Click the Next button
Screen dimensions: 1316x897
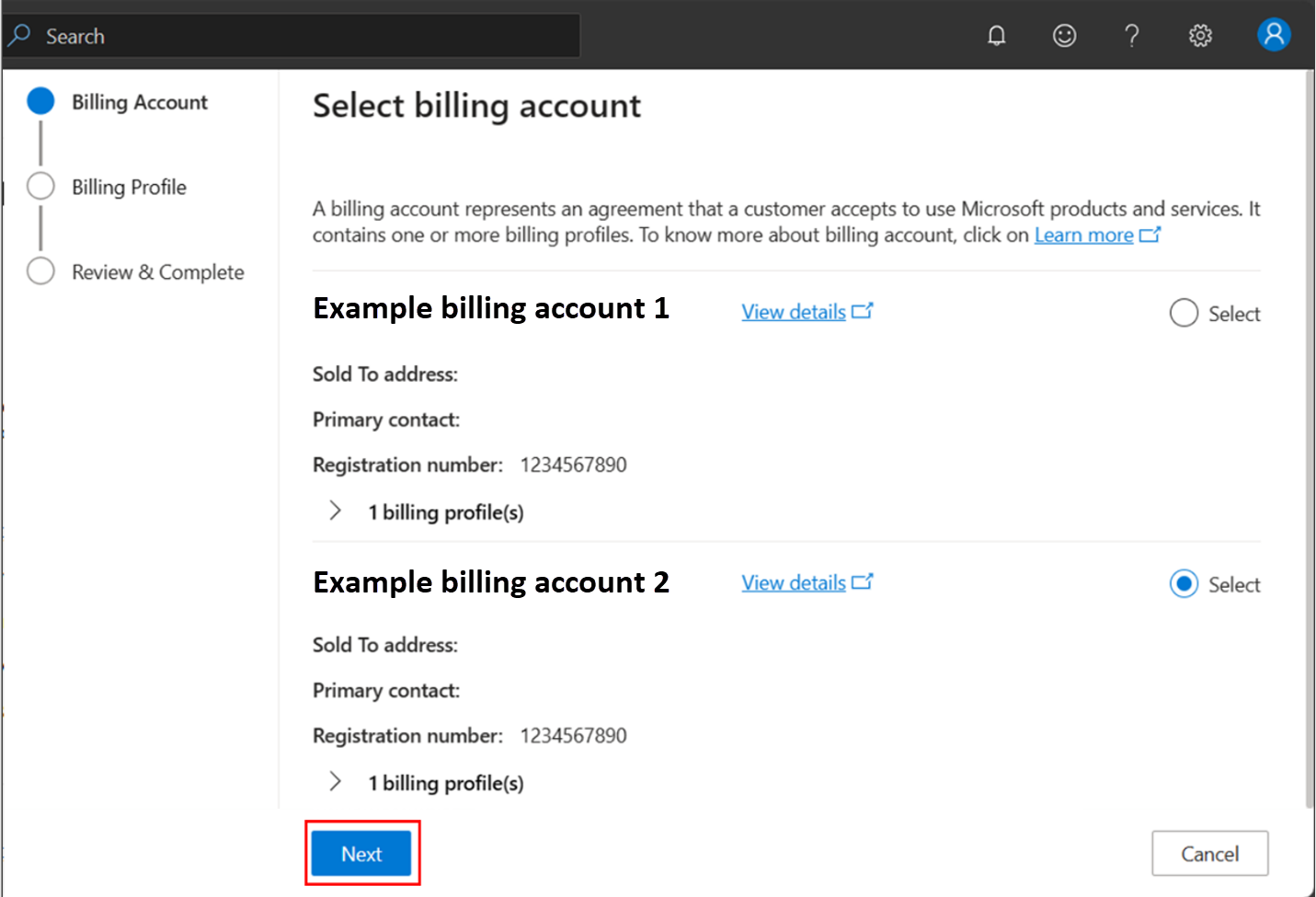[361, 854]
